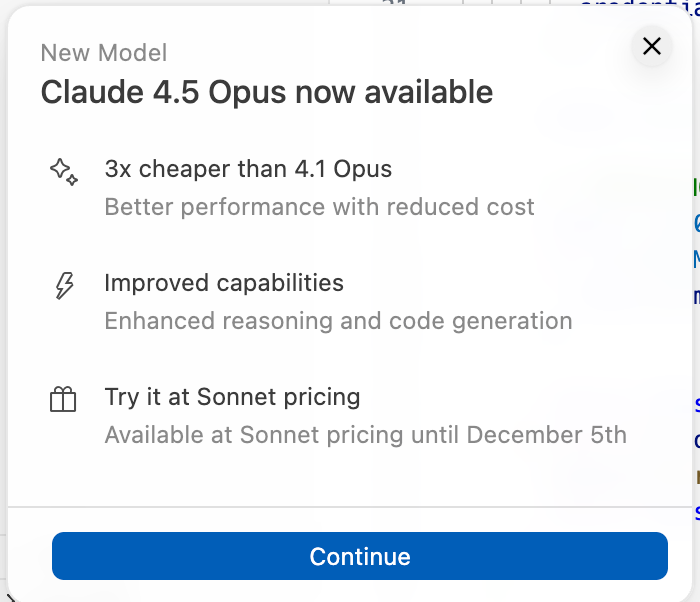Click the 'New Model' label text
Screen dimensions: 700x602
click(x=104, y=53)
